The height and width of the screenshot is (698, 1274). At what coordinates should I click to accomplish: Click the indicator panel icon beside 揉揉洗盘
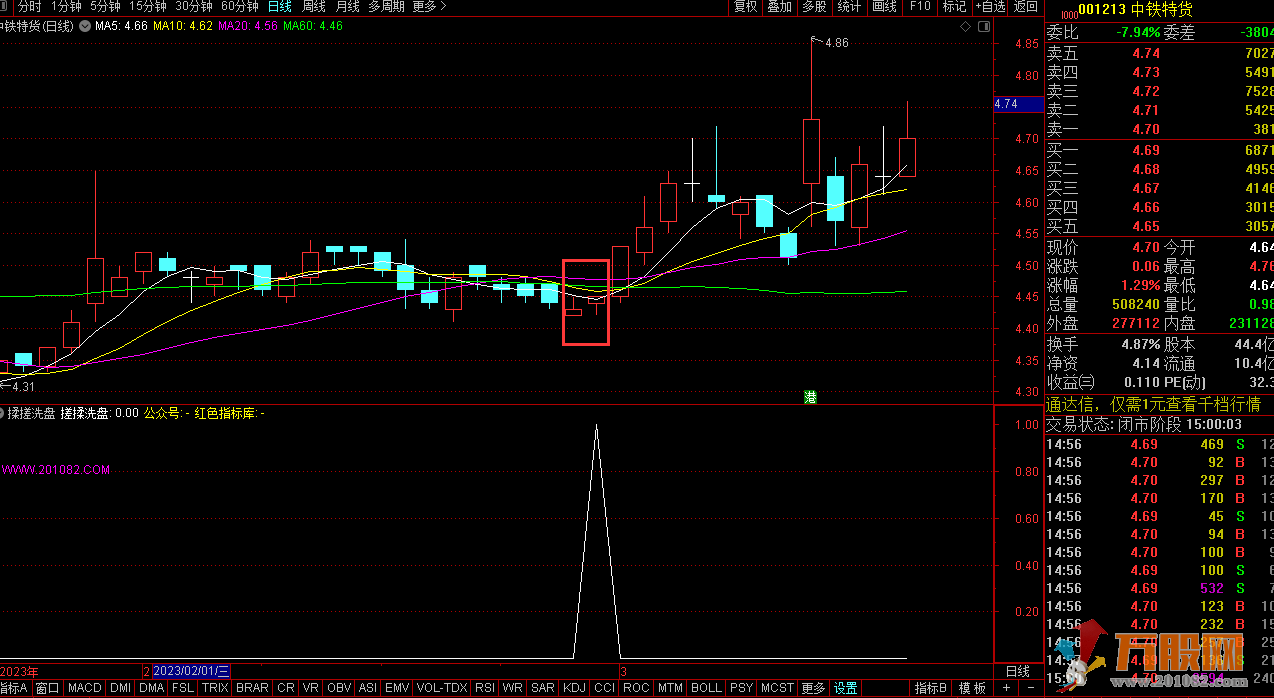3,412
